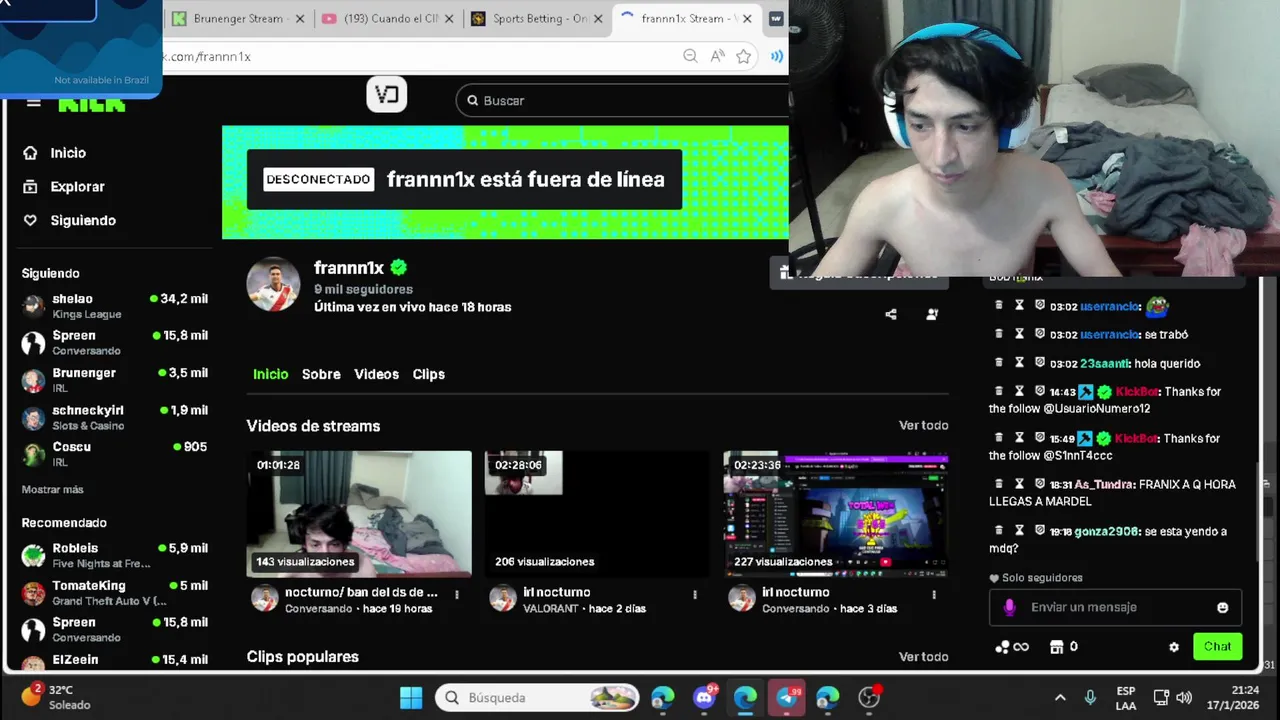Click Ver todo for Videos de streams

(923, 426)
